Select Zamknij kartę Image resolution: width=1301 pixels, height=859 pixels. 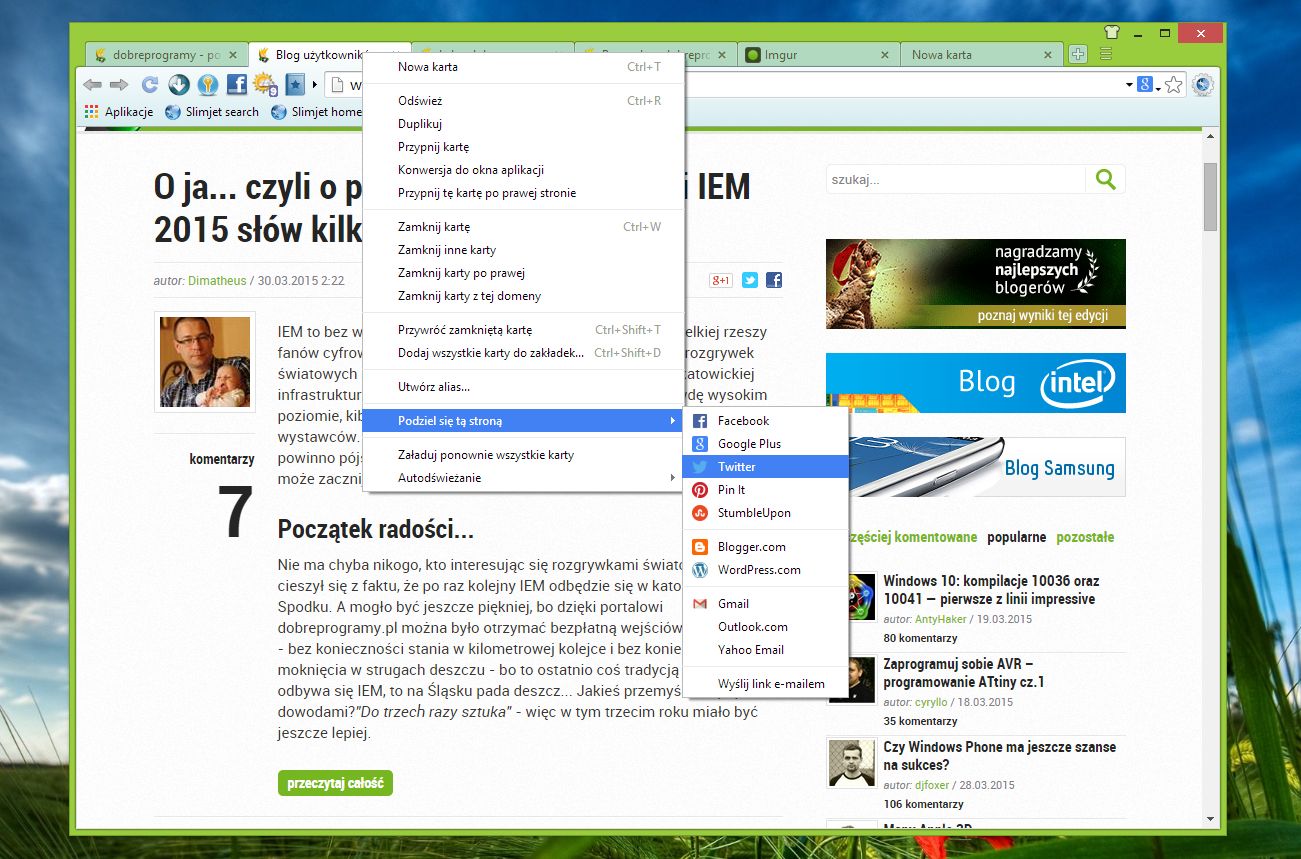tap(523, 227)
